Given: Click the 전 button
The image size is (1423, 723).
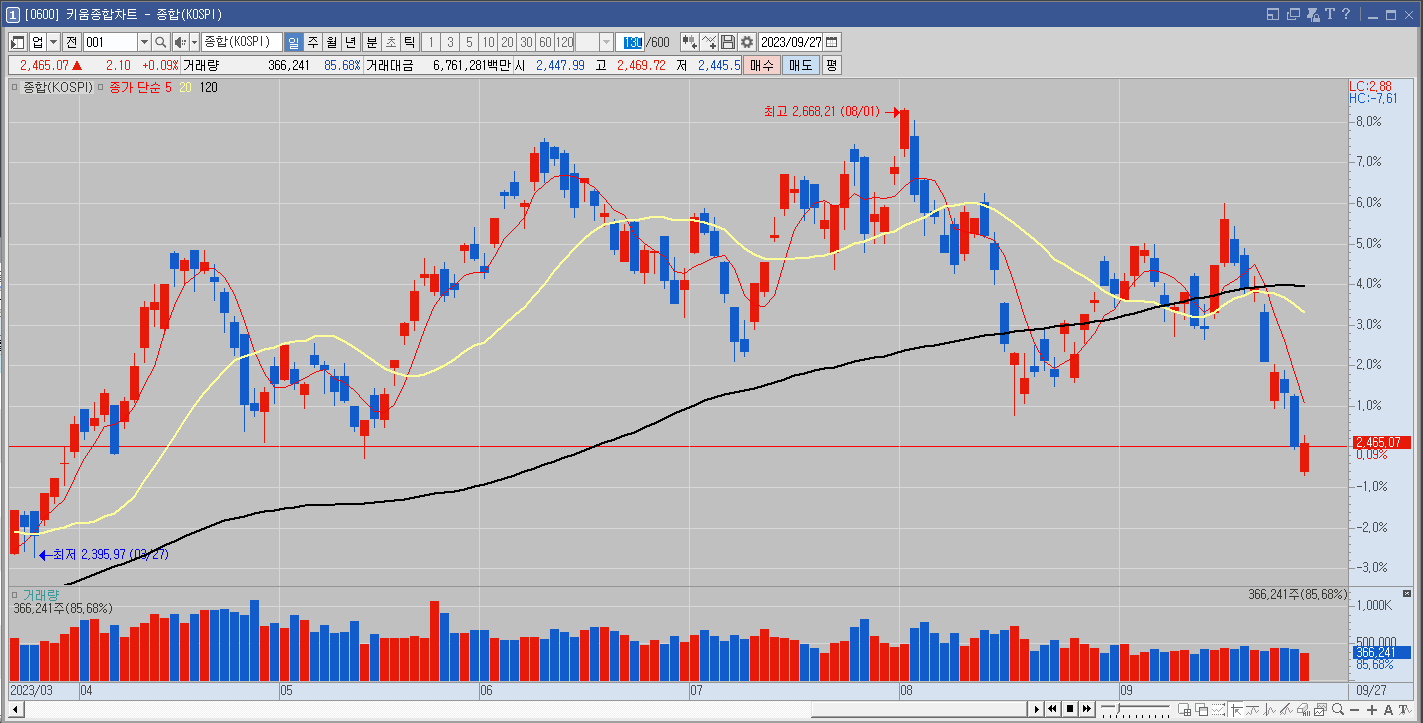Looking at the screenshot, I should pos(71,42).
